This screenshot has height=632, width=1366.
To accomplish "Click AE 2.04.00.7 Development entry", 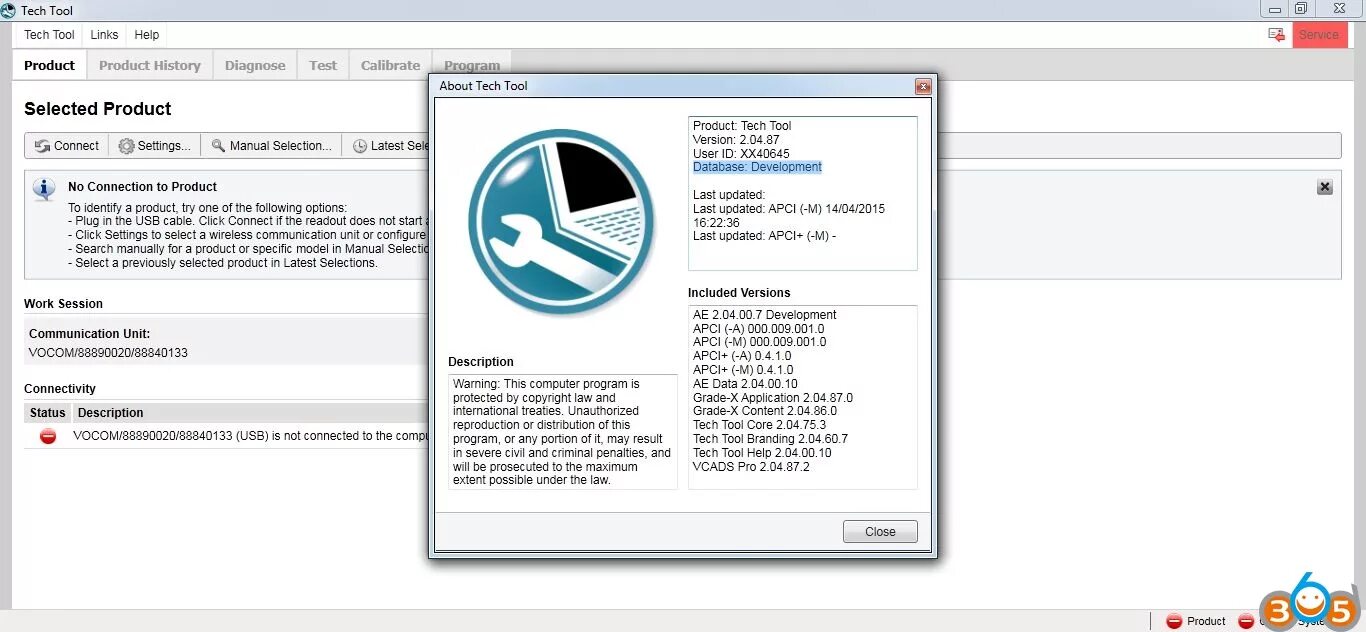I will tap(765, 315).
